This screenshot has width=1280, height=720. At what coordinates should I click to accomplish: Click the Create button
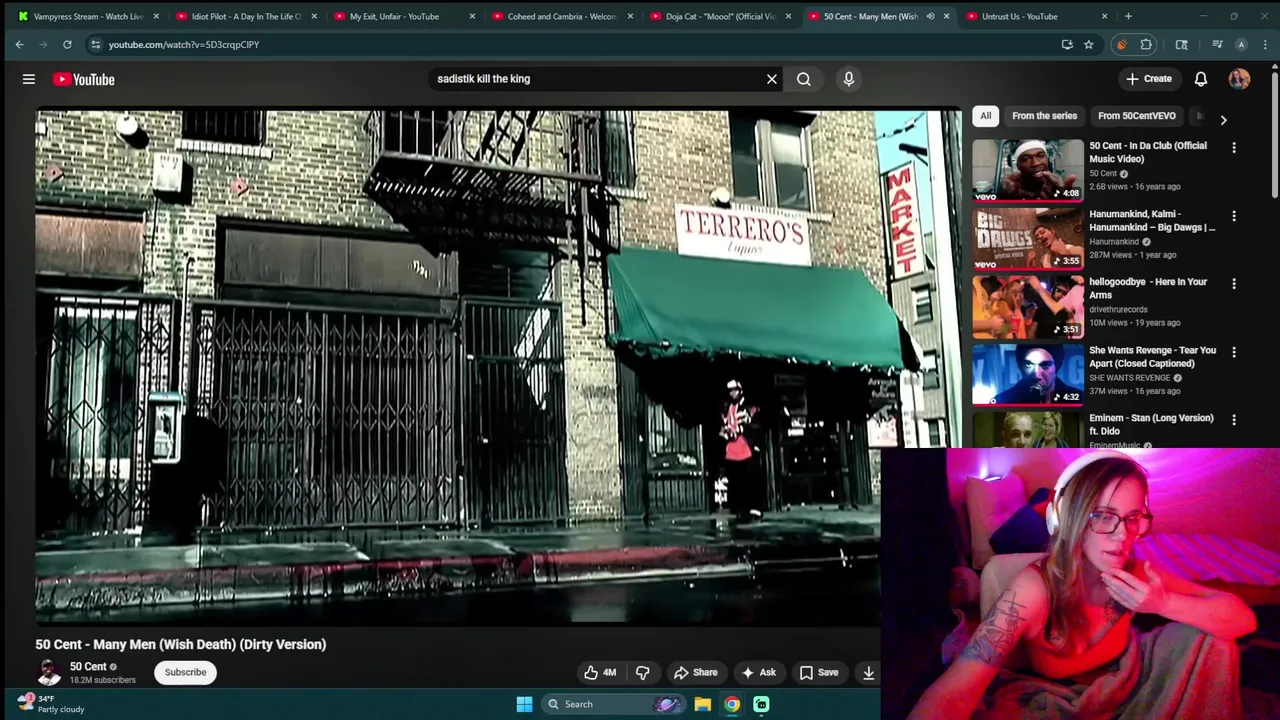(1148, 79)
